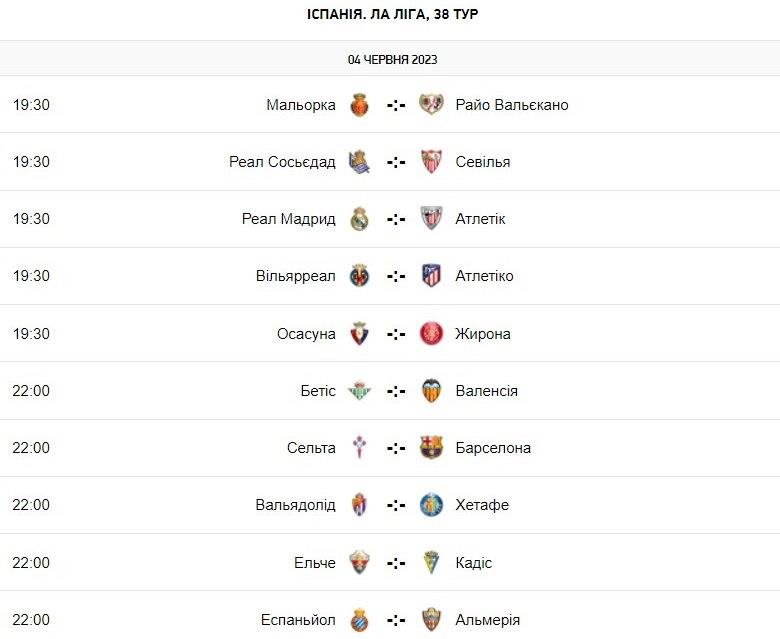Click the Вільярреал yellow crest icon
The height and width of the screenshot is (639, 780).
pyautogui.click(x=360, y=276)
